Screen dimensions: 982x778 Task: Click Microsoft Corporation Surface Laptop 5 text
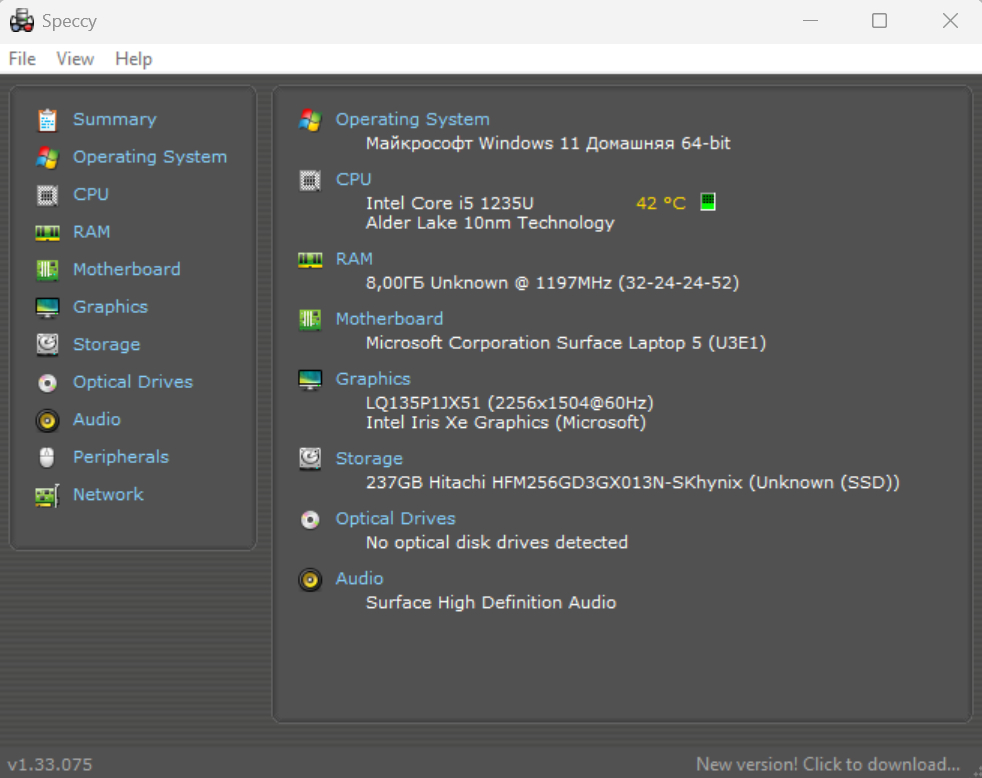click(566, 343)
